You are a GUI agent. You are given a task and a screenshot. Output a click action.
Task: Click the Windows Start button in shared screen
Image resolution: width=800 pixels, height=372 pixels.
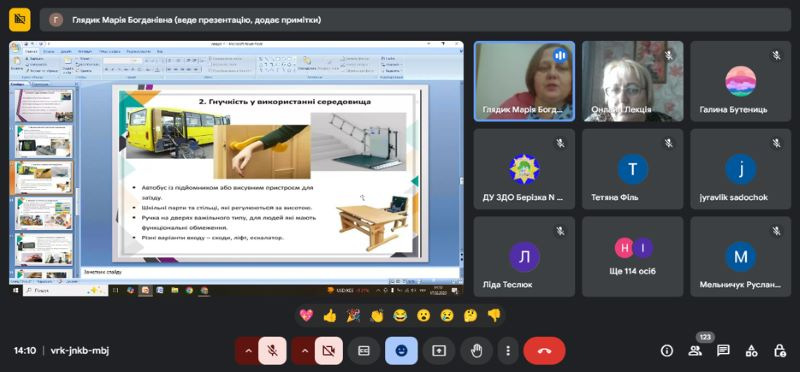15,290
